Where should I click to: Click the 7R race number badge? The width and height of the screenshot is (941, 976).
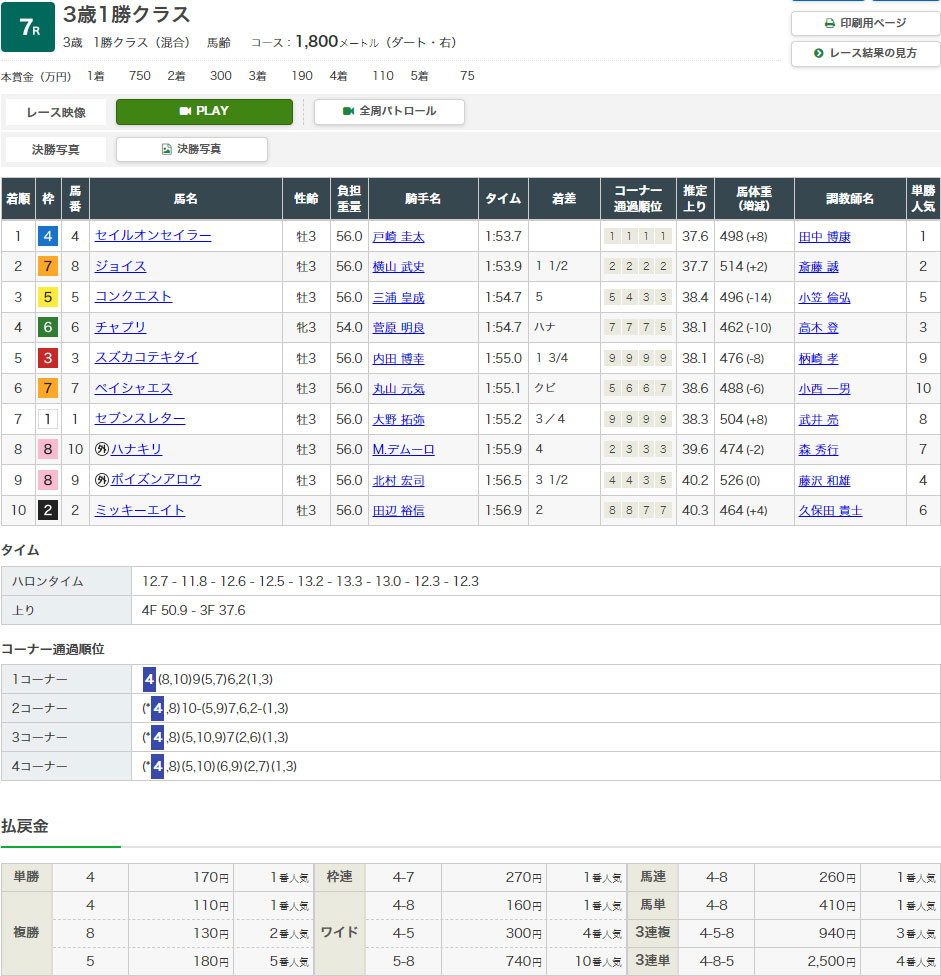[28, 27]
